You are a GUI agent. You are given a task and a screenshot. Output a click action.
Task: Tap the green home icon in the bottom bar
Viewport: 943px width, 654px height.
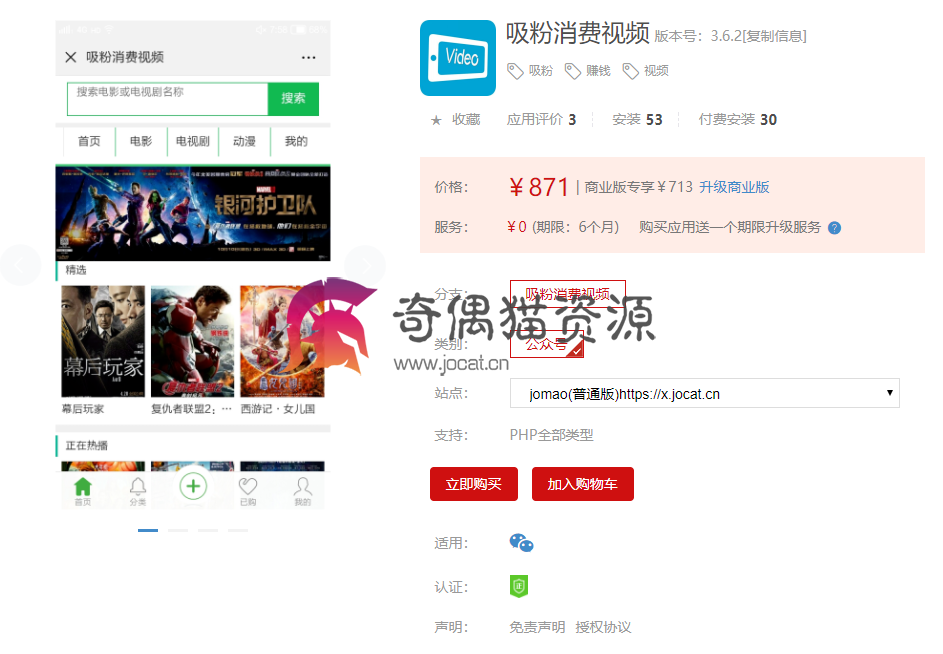pyautogui.click(x=82, y=486)
